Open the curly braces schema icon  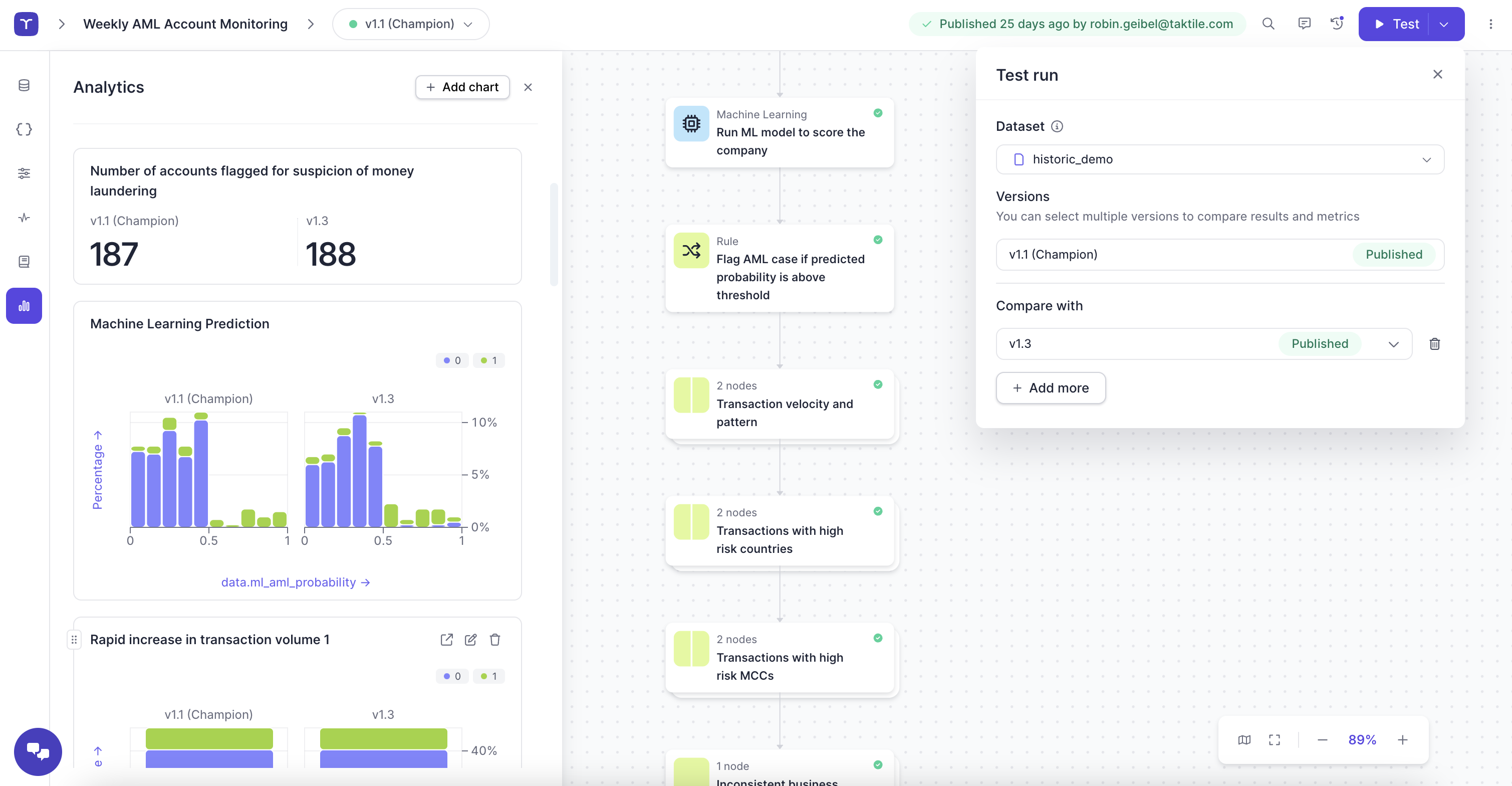click(24, 129)
